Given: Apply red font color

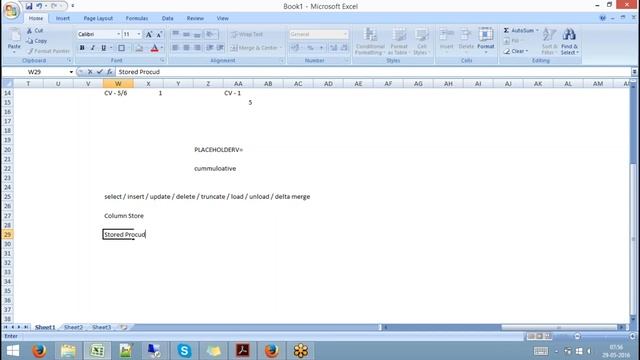Looking at the screenshot, I should tap(154, 48).
